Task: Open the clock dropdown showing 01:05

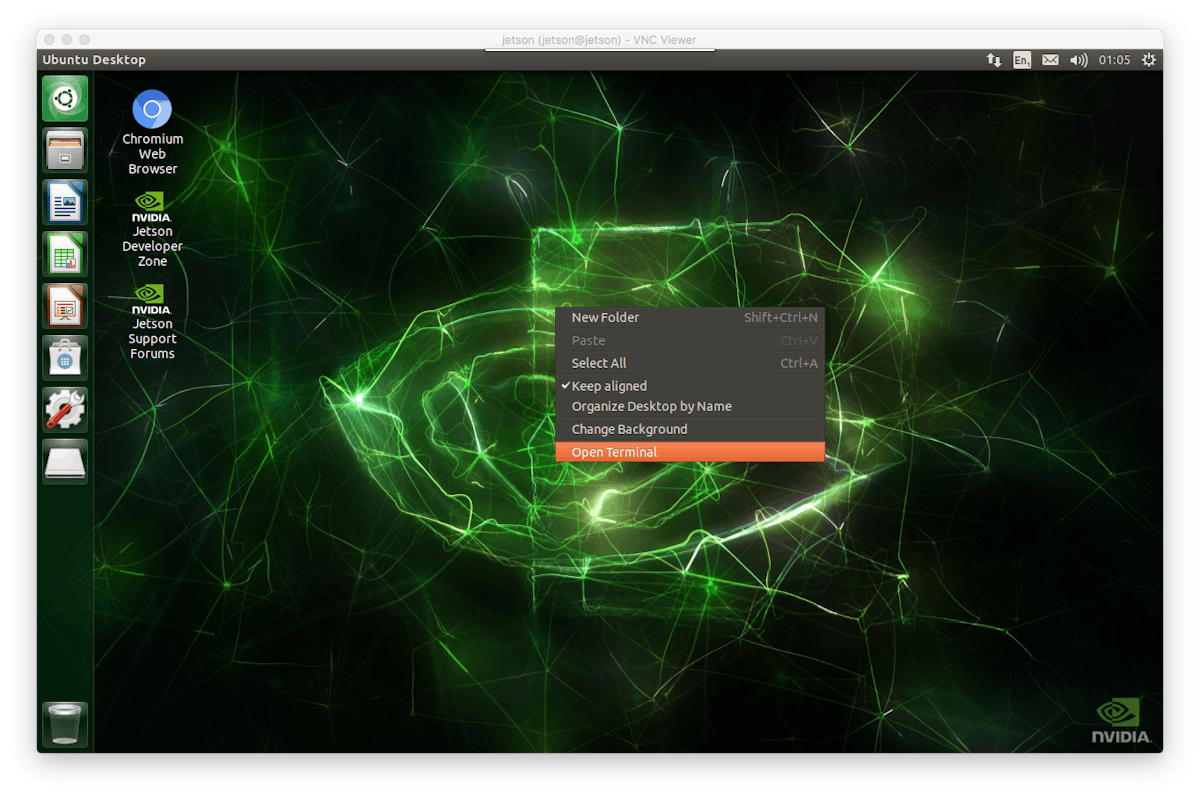Action: pyautogui.click(x=1114, y=59)
